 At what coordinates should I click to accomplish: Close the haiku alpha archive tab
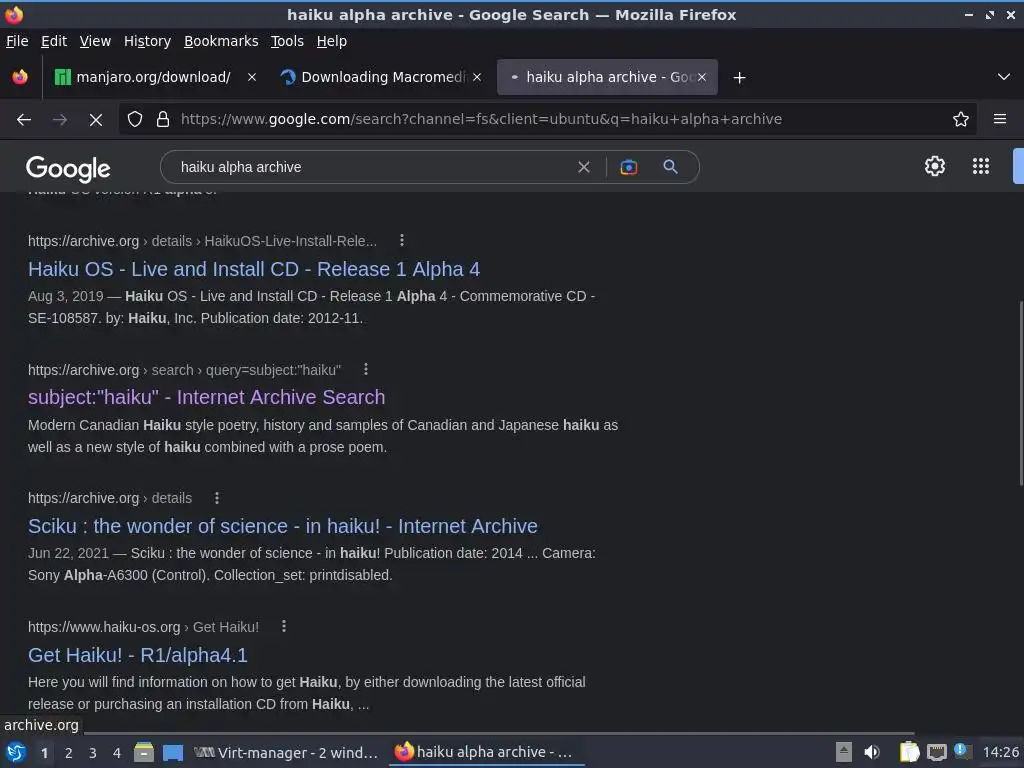pos(701,77)
